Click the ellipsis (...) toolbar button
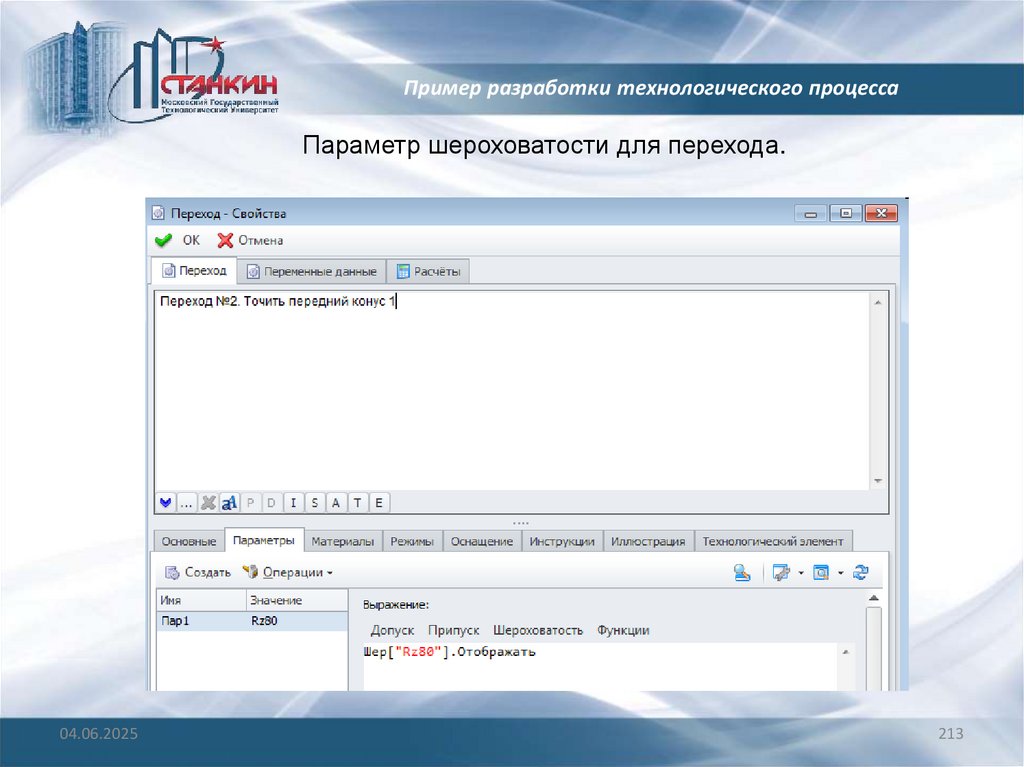 [x=186, y=502]
